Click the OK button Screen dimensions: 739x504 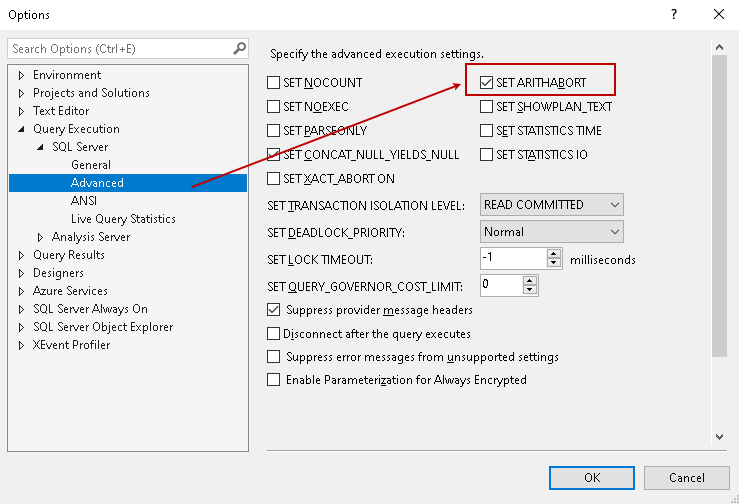(x=592, y=477)
